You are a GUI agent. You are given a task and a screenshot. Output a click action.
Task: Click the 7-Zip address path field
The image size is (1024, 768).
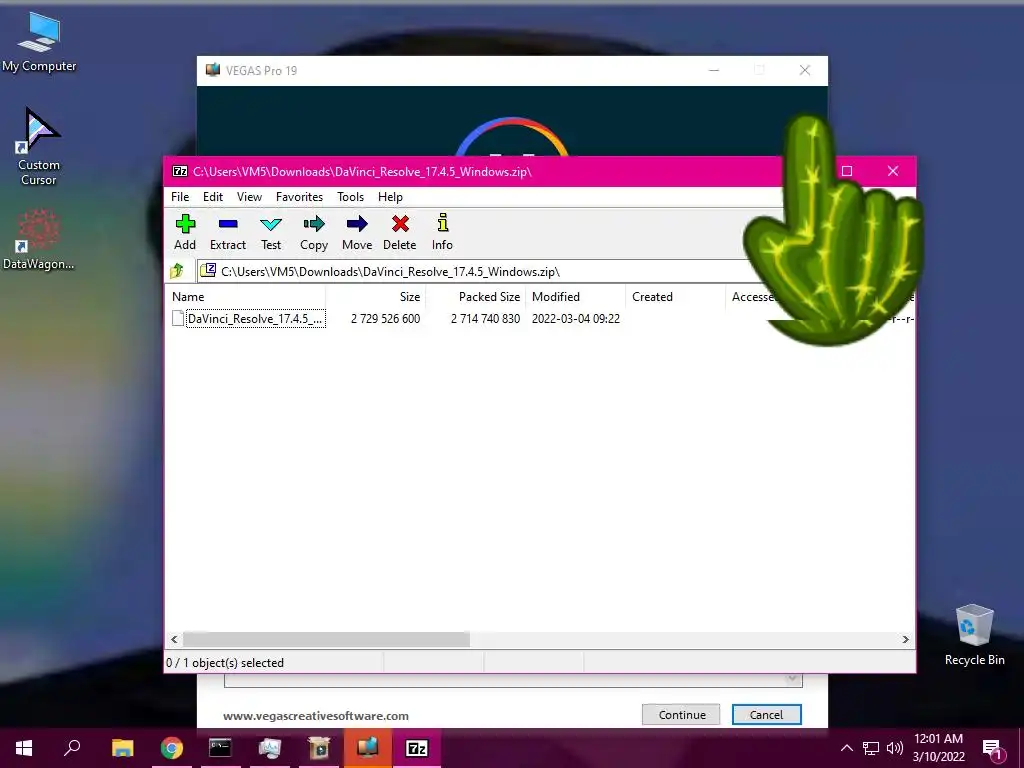[x=483, y=272]
